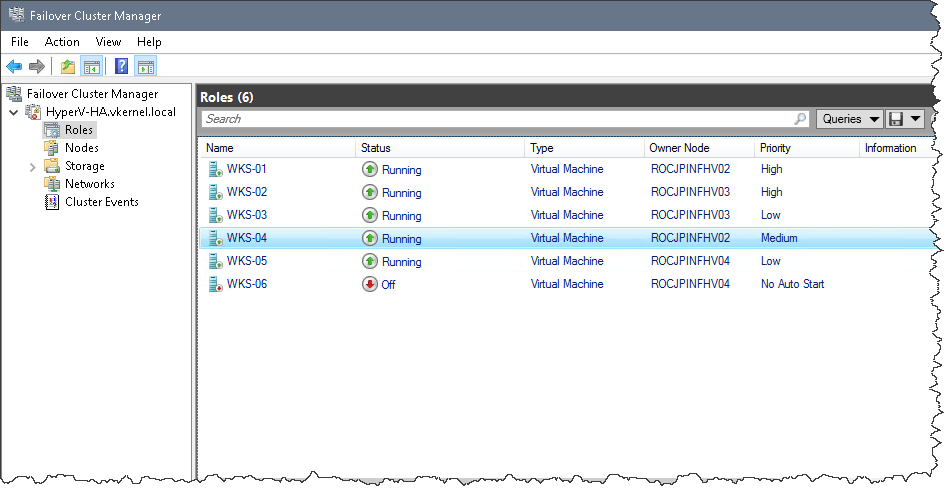The image size is (946, 488).
Task: Open the File menu
Action: click(x=20, y=42)
